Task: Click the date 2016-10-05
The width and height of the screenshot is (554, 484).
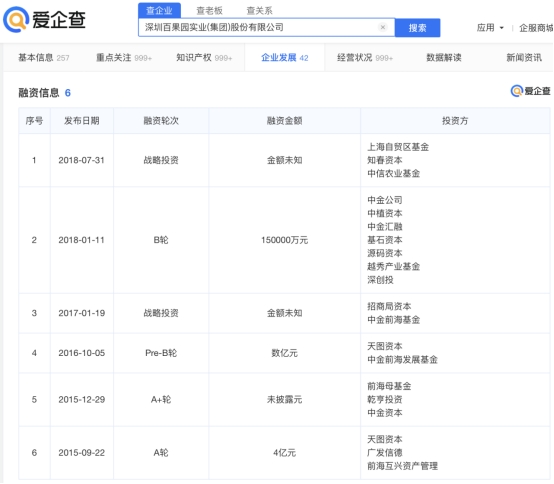Action: [x=82, y=353]
